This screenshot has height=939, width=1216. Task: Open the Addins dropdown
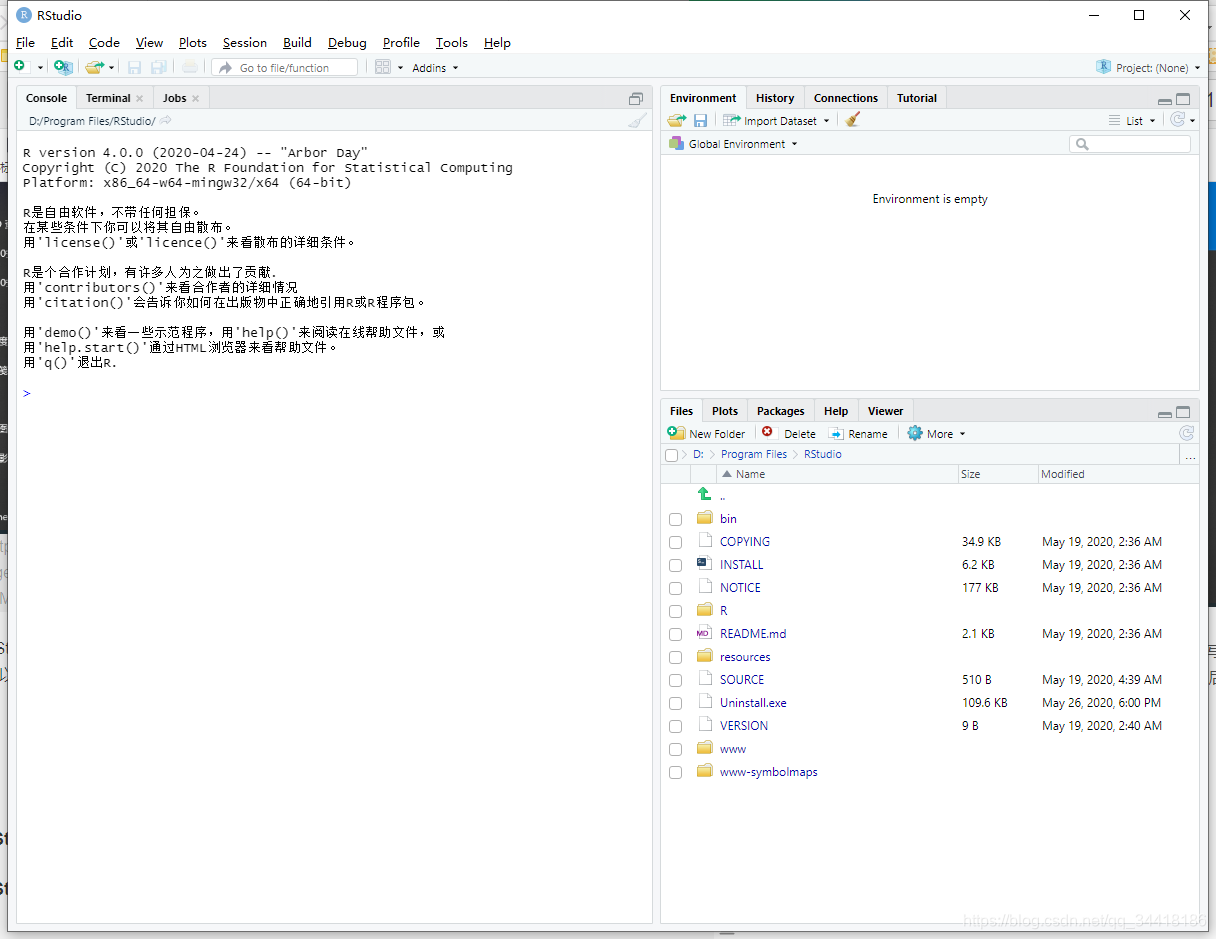click(x=435, y=68)
